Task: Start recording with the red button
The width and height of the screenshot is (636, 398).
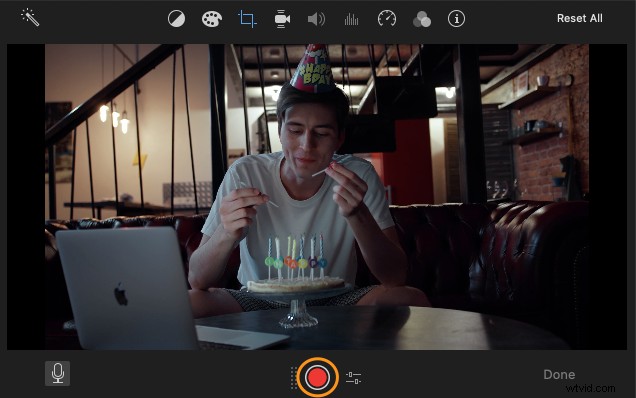Action: pyautogui.click(x=318, y=377)
